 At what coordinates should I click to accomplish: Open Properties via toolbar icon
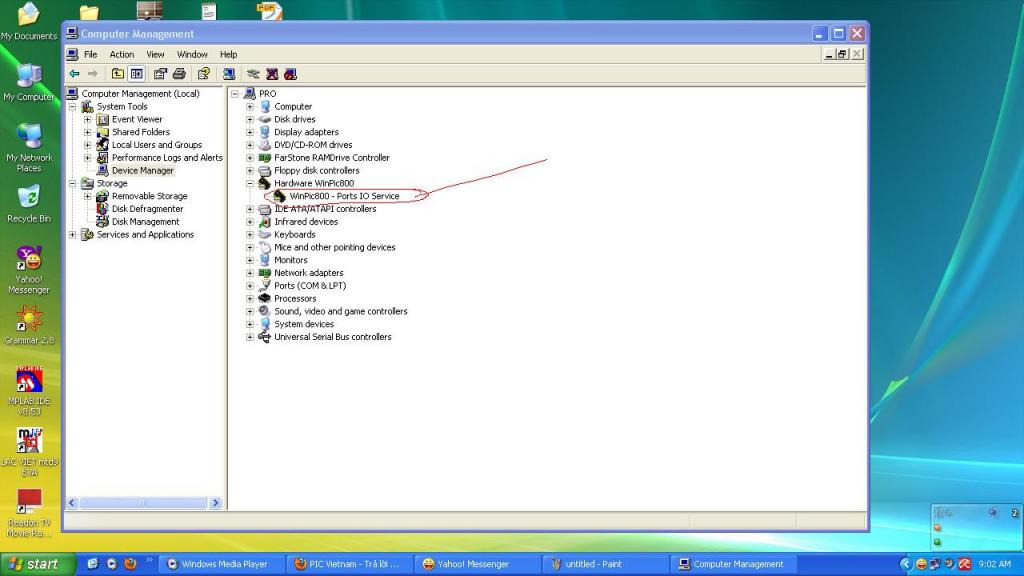point(160,74)
